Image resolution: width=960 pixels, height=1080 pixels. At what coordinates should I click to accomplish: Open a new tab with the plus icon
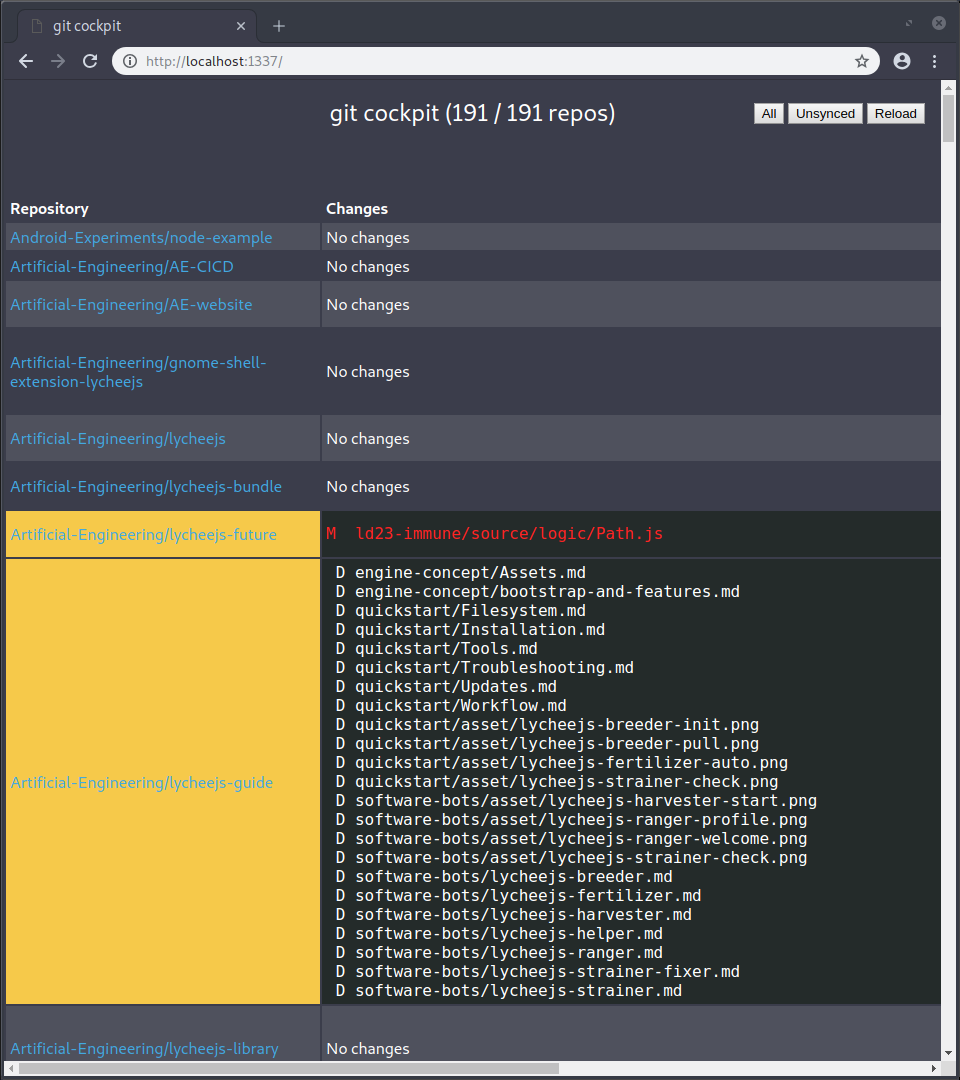click(x=278, y=26)
